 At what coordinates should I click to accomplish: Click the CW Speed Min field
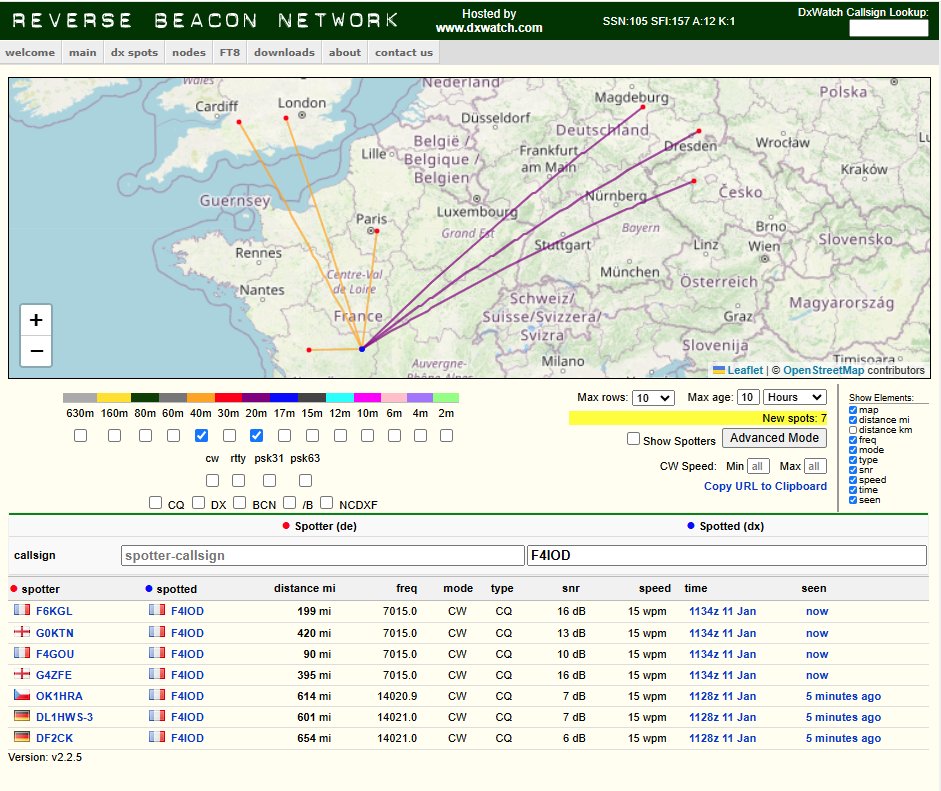(758, 466)
